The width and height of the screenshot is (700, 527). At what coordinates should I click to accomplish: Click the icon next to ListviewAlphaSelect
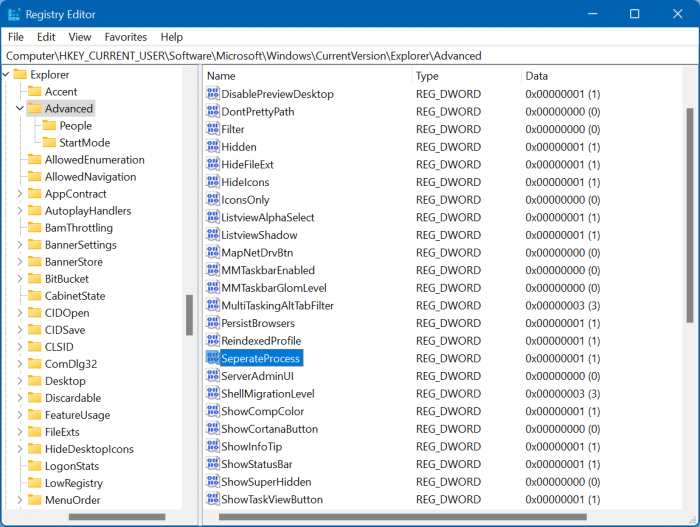(x=212, y=217)
